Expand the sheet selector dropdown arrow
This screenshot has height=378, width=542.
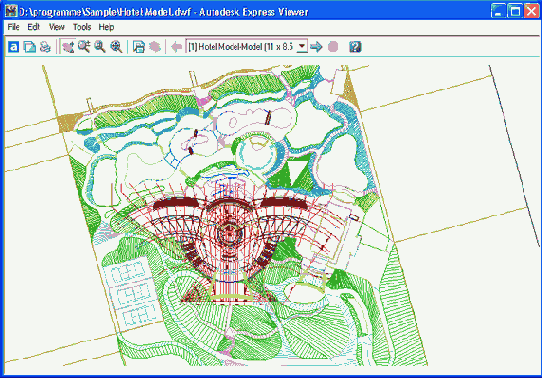302,46
